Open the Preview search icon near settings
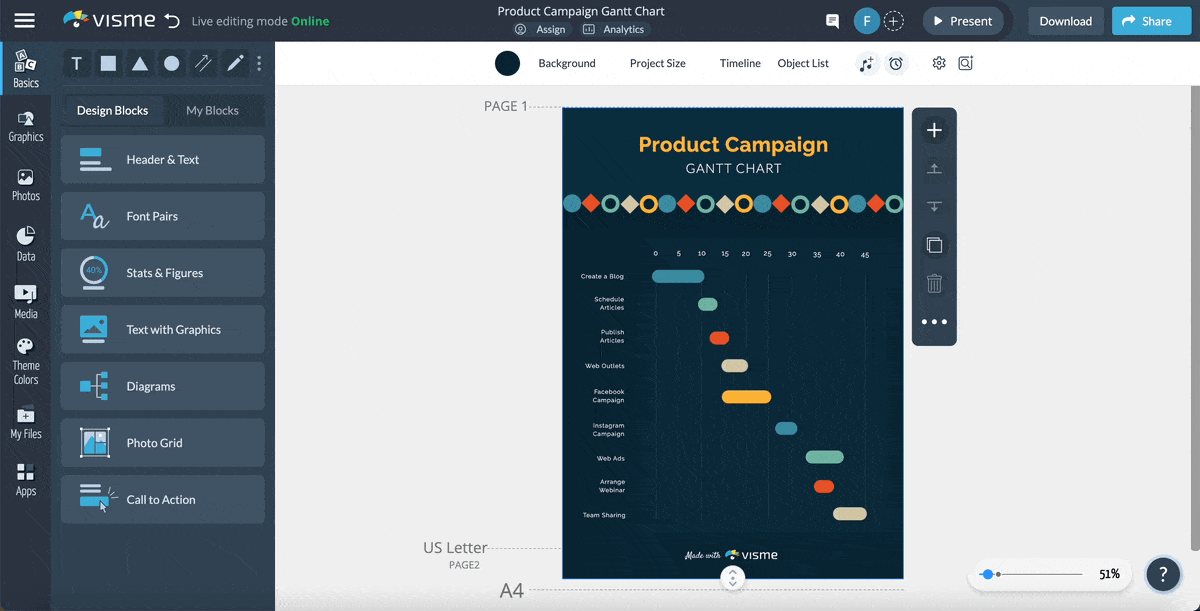Viewport: 1200px width, 611px height. coord(965,63)
